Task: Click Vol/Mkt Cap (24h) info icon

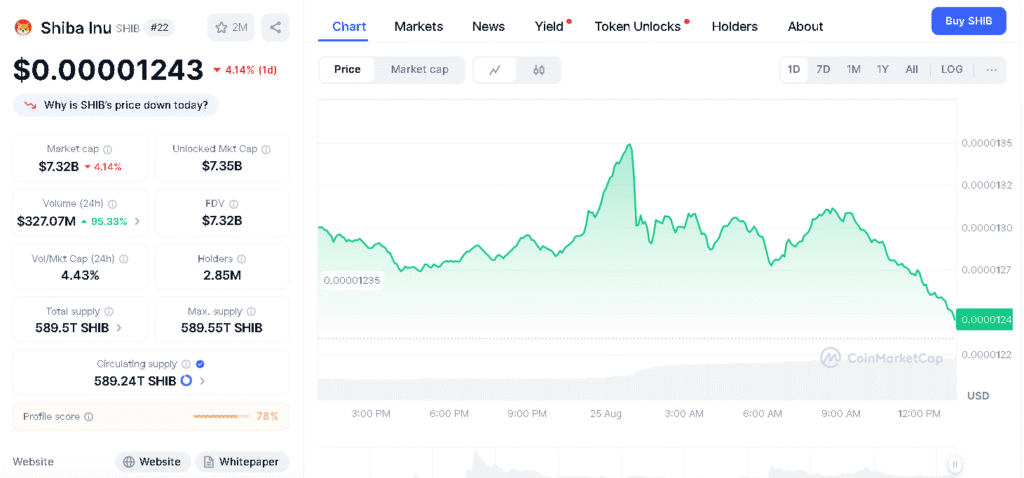Action: click(123, 259)
